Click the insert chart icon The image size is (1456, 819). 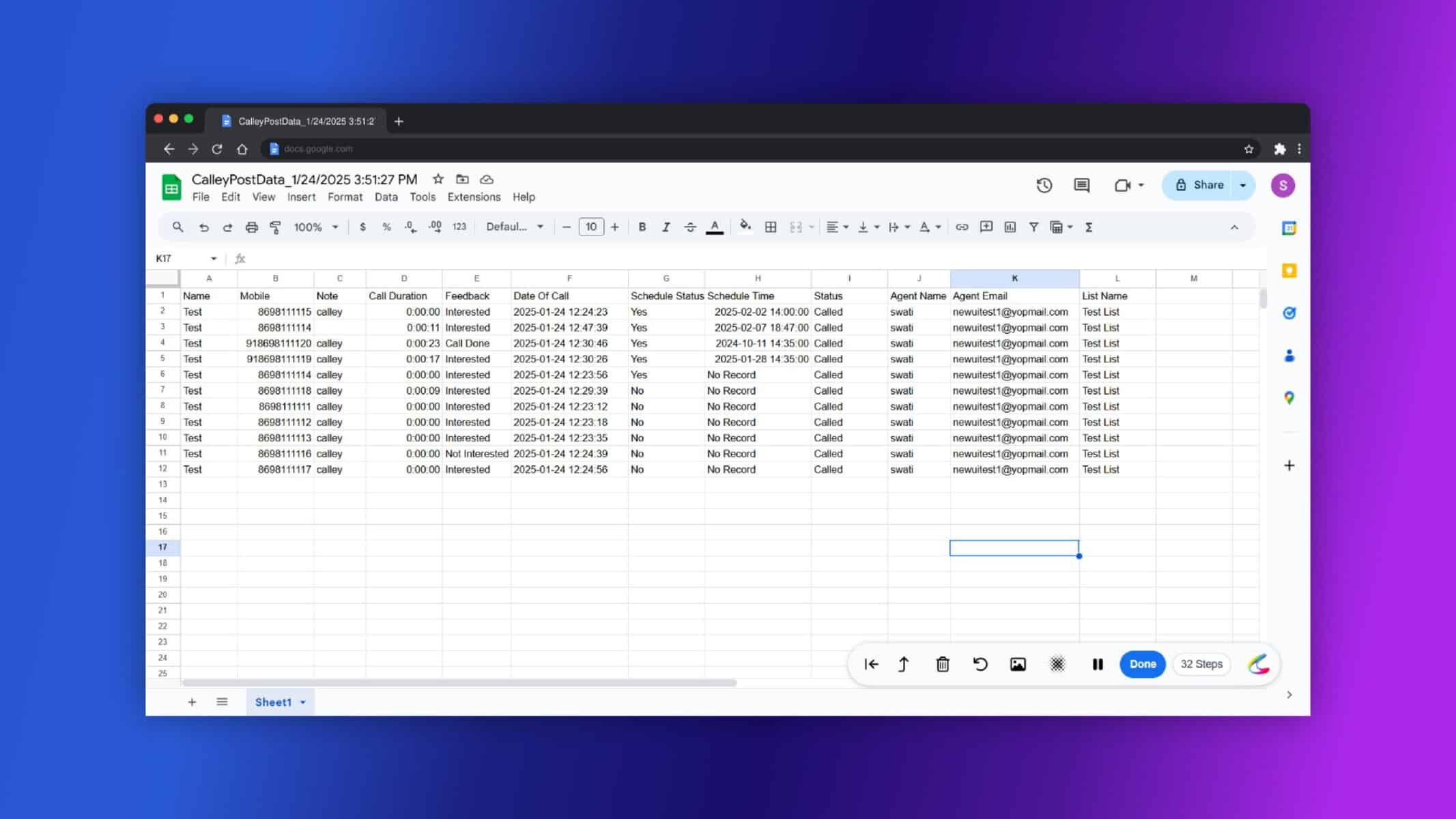pyautogui.click(x=1010, y=227)
